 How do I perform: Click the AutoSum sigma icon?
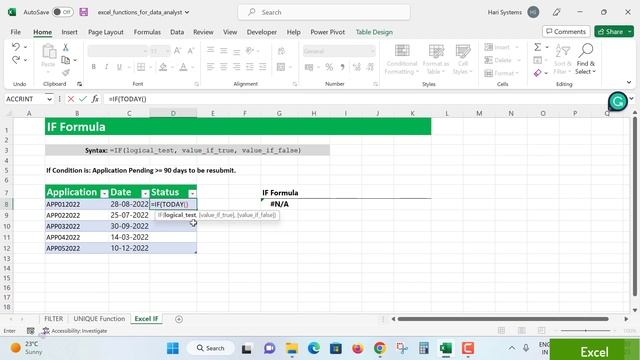538,47
